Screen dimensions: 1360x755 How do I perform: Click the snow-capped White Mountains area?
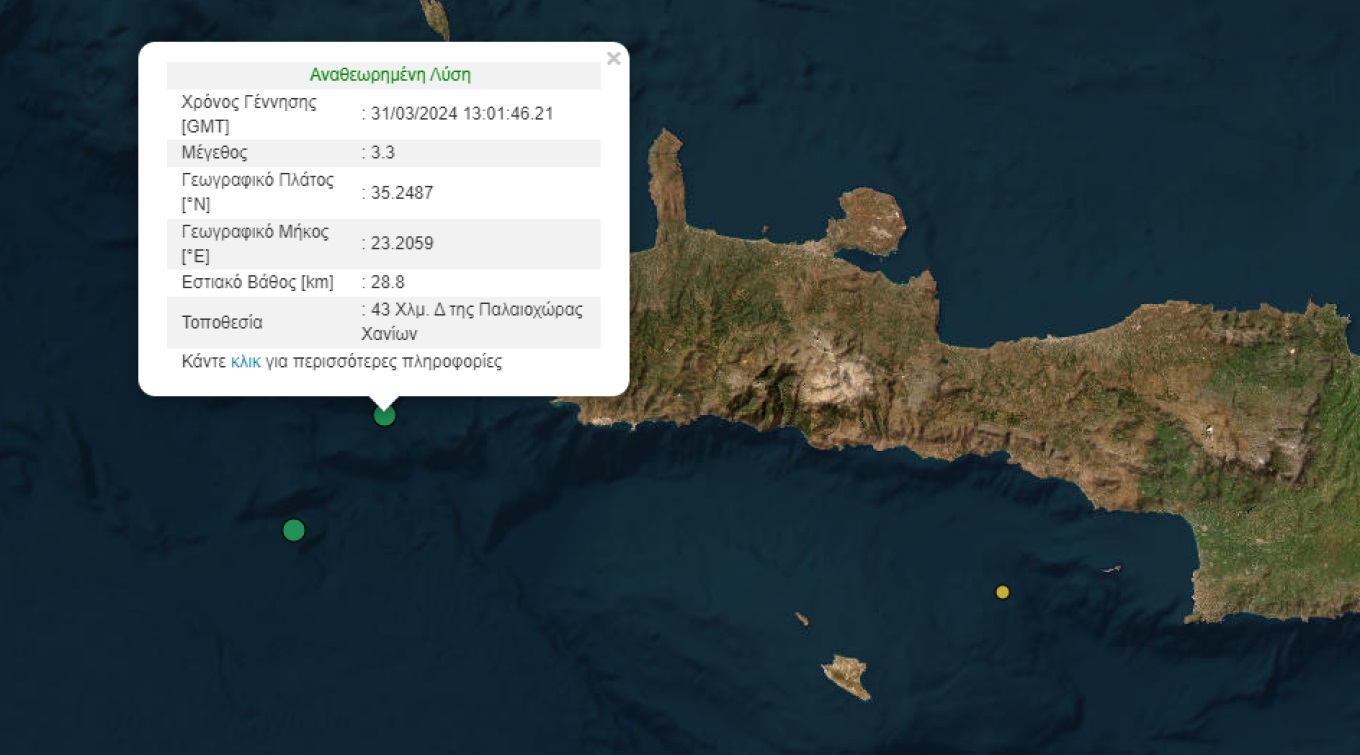(x=838, y=380)
